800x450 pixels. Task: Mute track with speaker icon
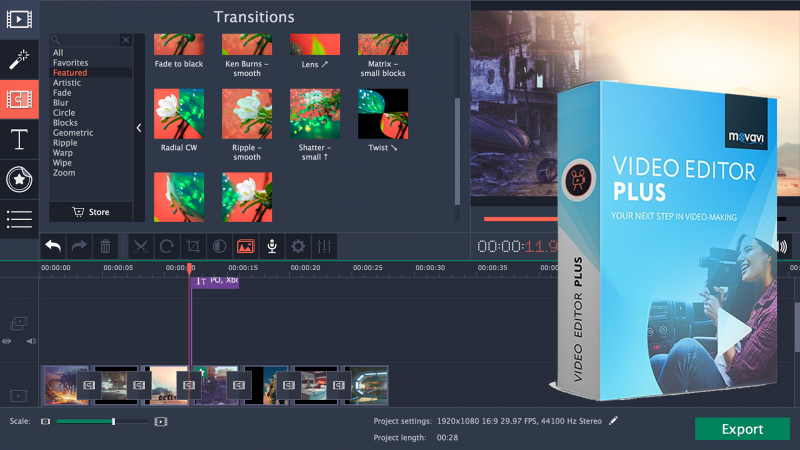pyautogui.click(x=31, y=341)
